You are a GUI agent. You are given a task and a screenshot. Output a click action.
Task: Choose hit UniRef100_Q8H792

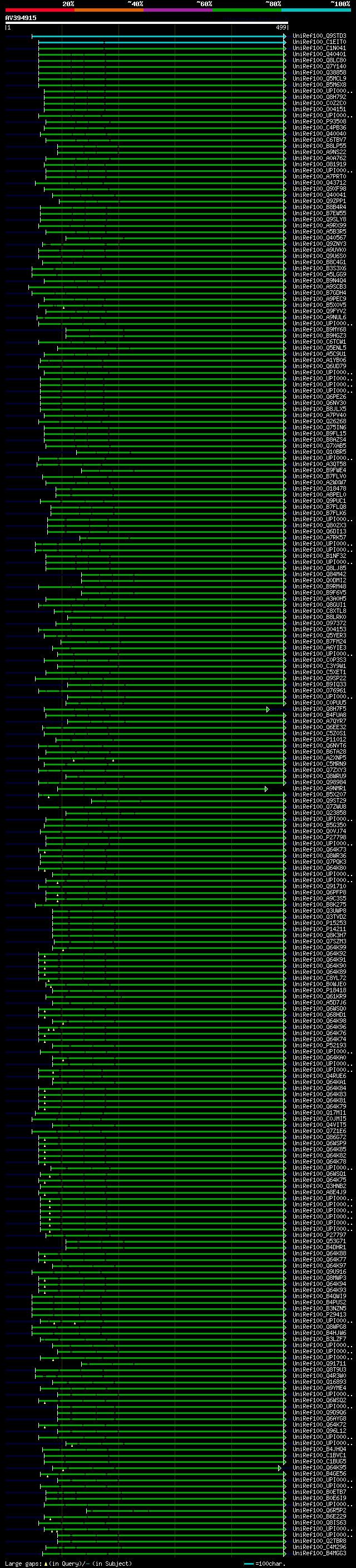(x=319, y=97)
